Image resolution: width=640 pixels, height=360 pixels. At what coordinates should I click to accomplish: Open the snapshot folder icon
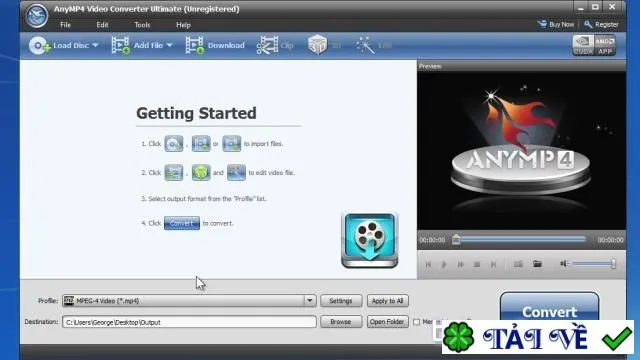pos(538,264)
